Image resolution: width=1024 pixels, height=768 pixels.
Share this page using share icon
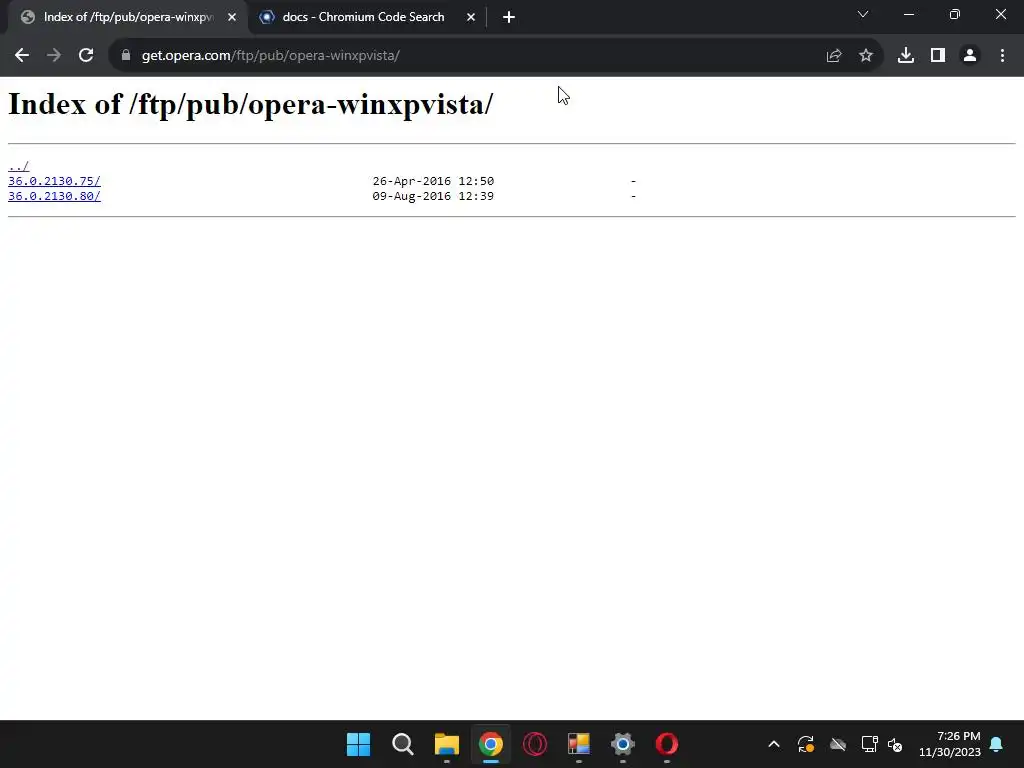[x=834, y=56]
